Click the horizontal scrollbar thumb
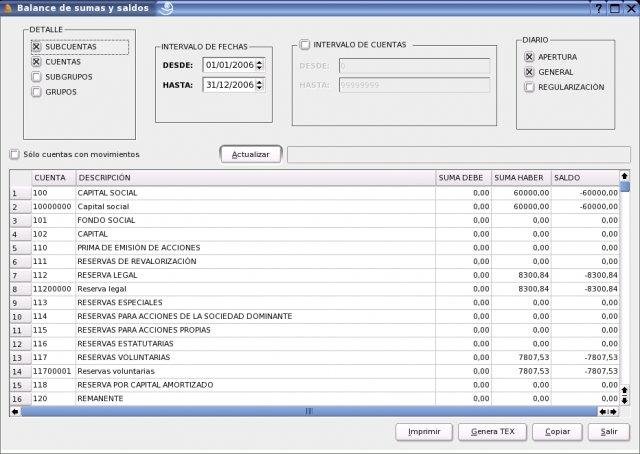 point(309,412)
